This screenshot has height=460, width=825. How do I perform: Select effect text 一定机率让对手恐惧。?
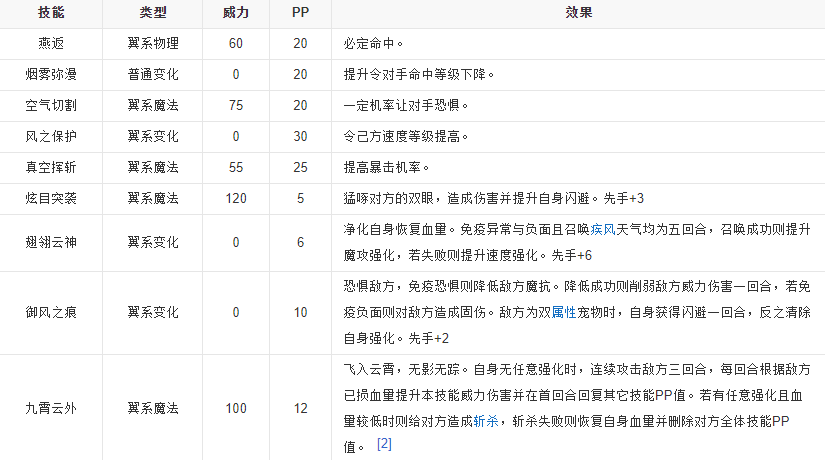[406, 105]
